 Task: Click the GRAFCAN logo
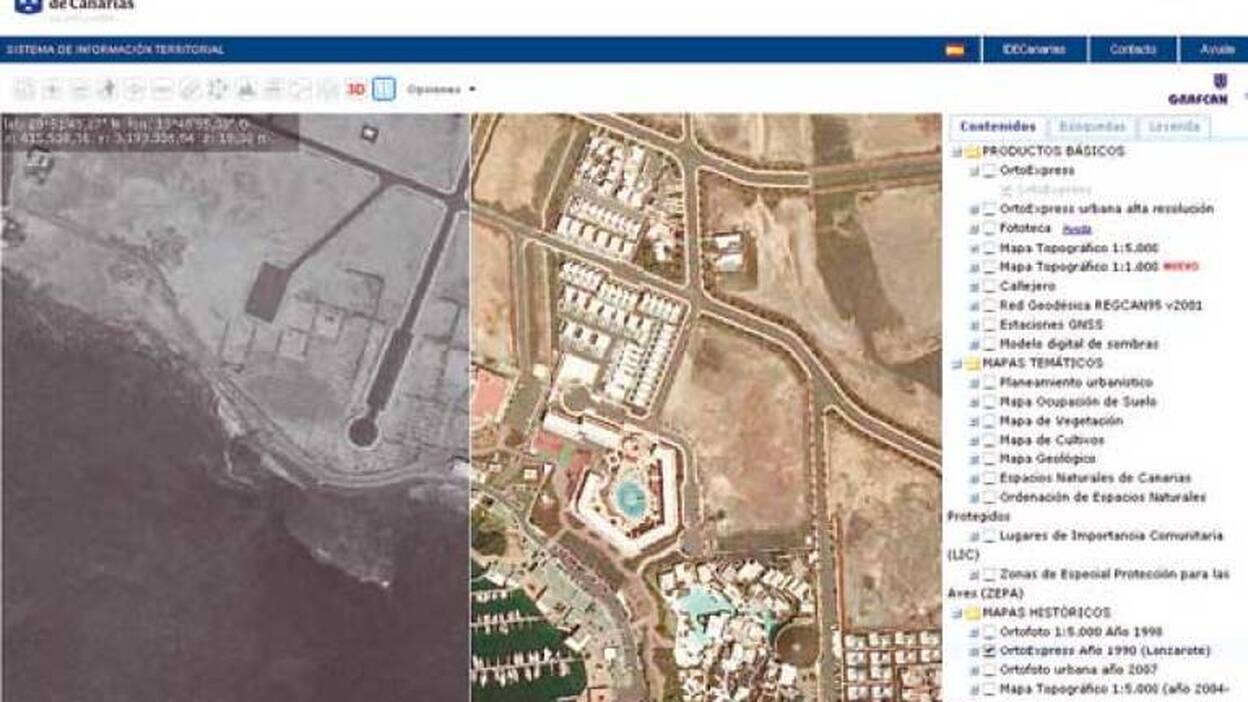(1197, 90)
